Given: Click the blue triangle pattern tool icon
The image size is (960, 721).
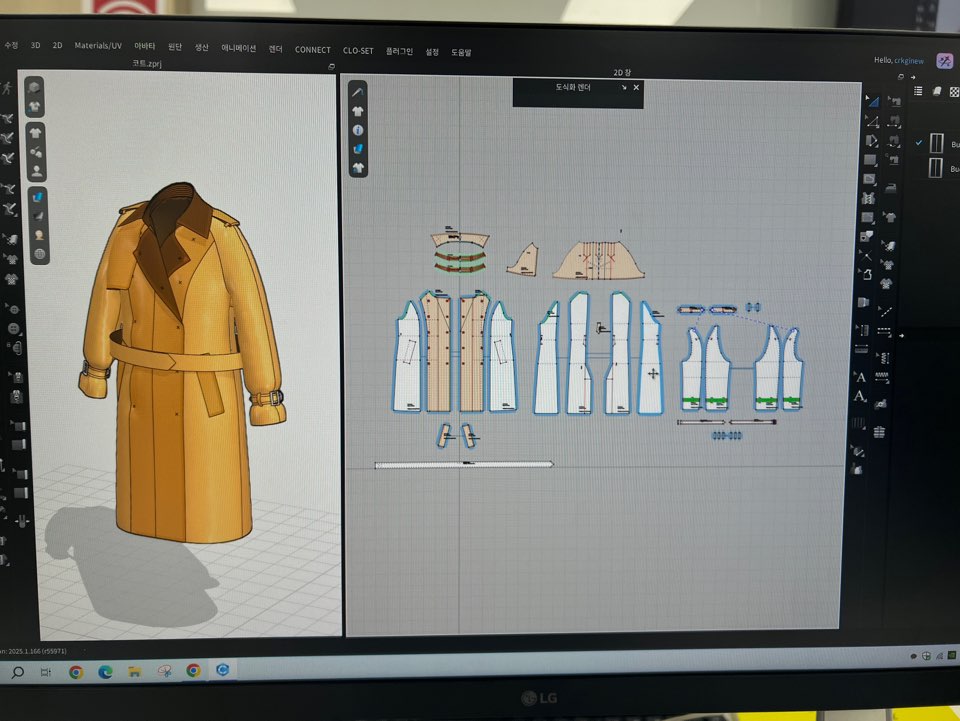Looking at the screenshot, I should coord(871,101).
